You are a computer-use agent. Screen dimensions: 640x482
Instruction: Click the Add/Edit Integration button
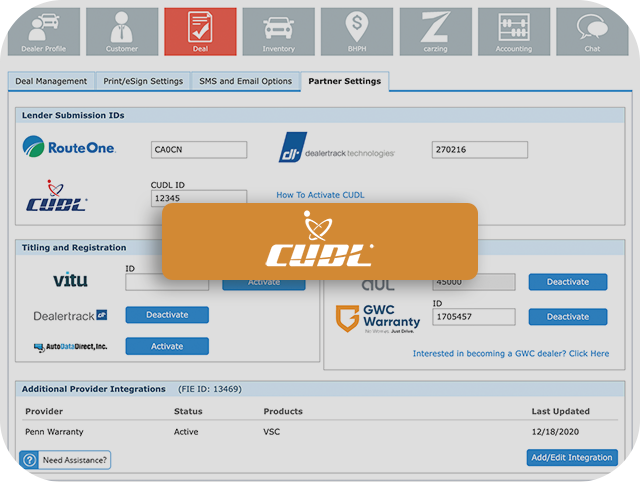point(571,458)
